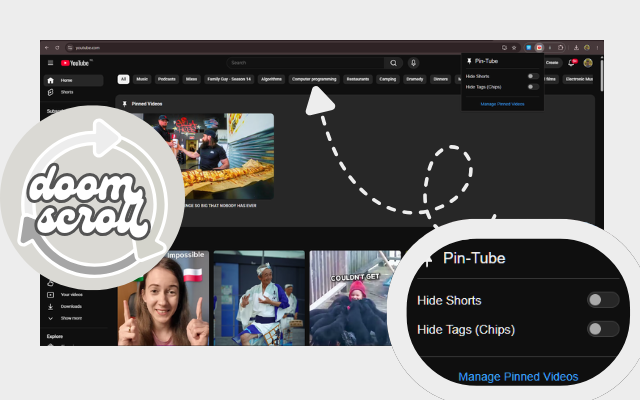Click the blue extension icon in toolbar
The height and width of the screenshot is (400, 640).
(x=529, y=48)
